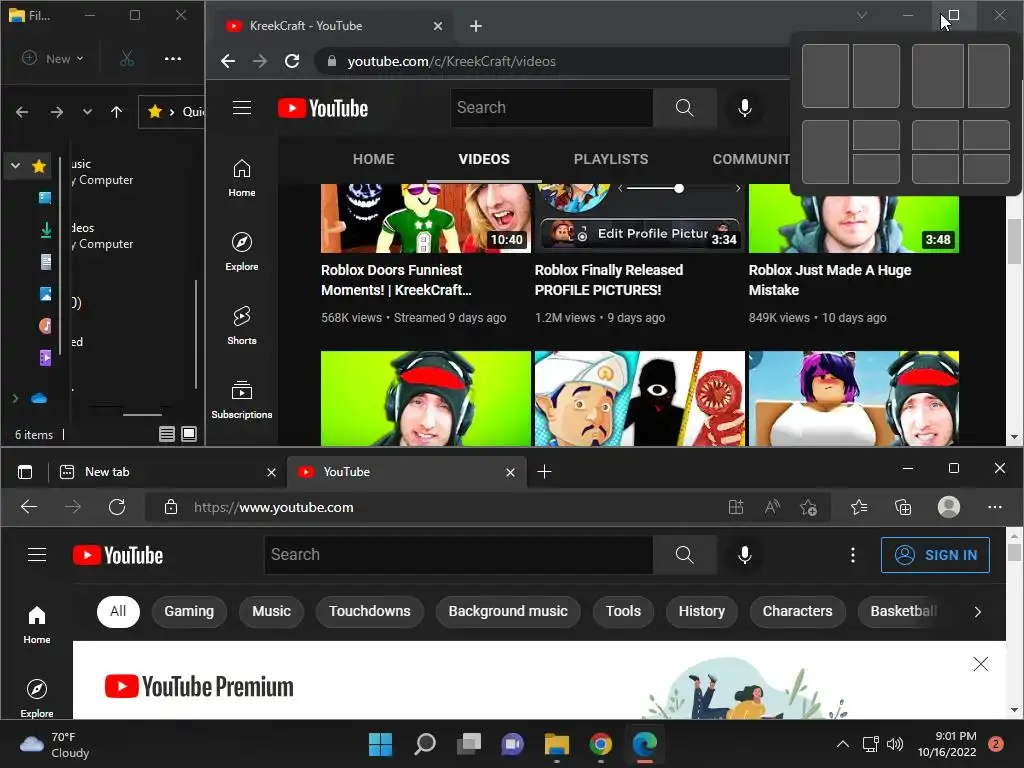Go back in File Explorer navigation
Viewport: 1024px width, 768px height.
click(22, 112)
